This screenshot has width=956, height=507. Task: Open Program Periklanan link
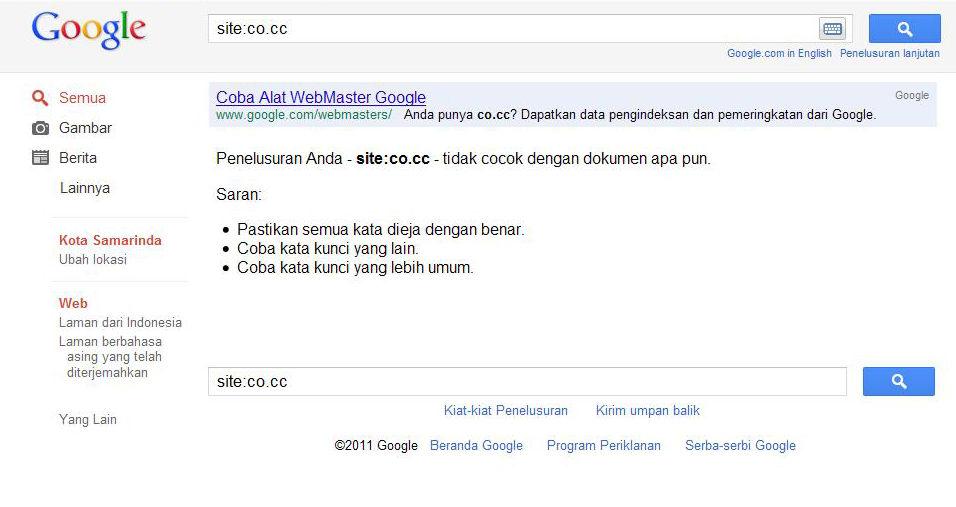(604, 445)
